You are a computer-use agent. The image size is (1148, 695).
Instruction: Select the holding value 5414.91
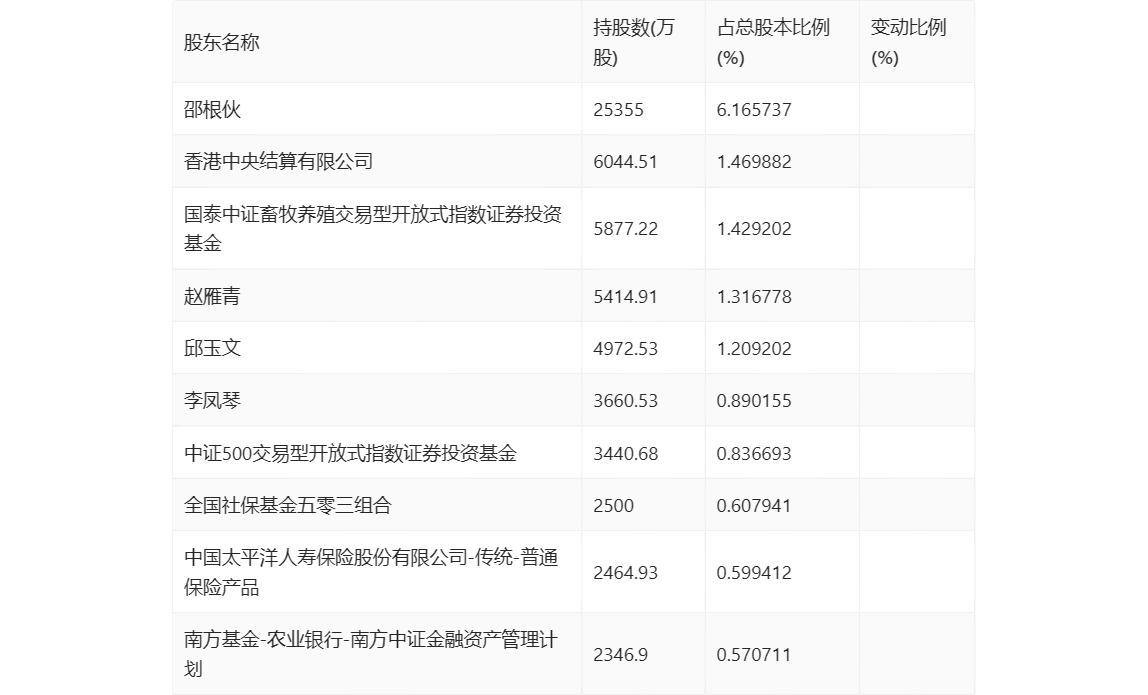point(625,297)
